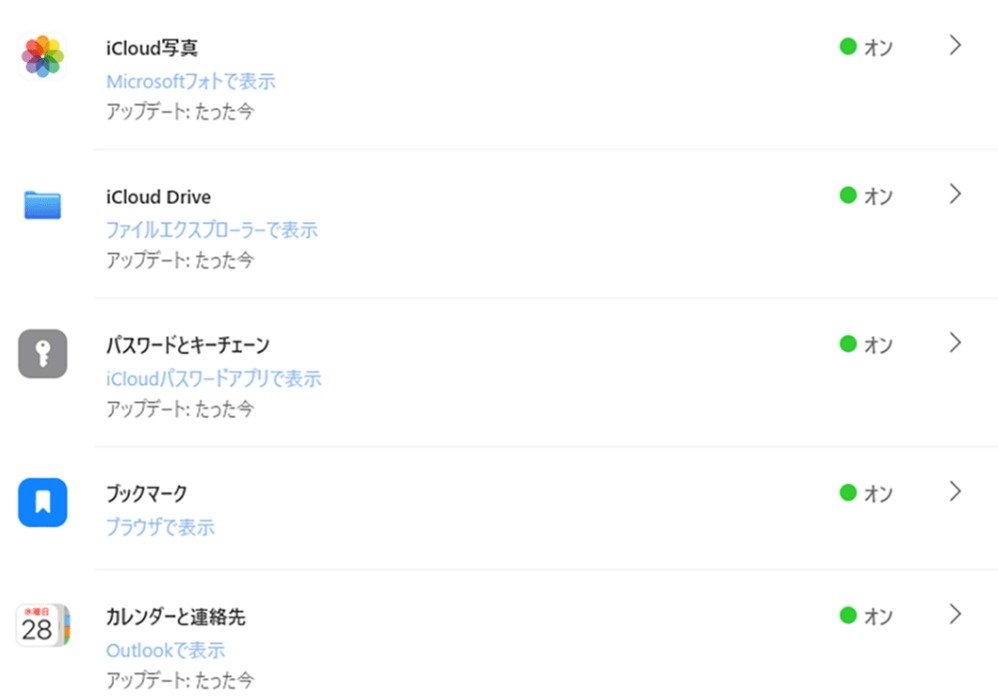This screenshot has height=698, width=998.
Task: Click the iCloud Photos flower icon
Action: pyautogui.click(x=43, y=56)
